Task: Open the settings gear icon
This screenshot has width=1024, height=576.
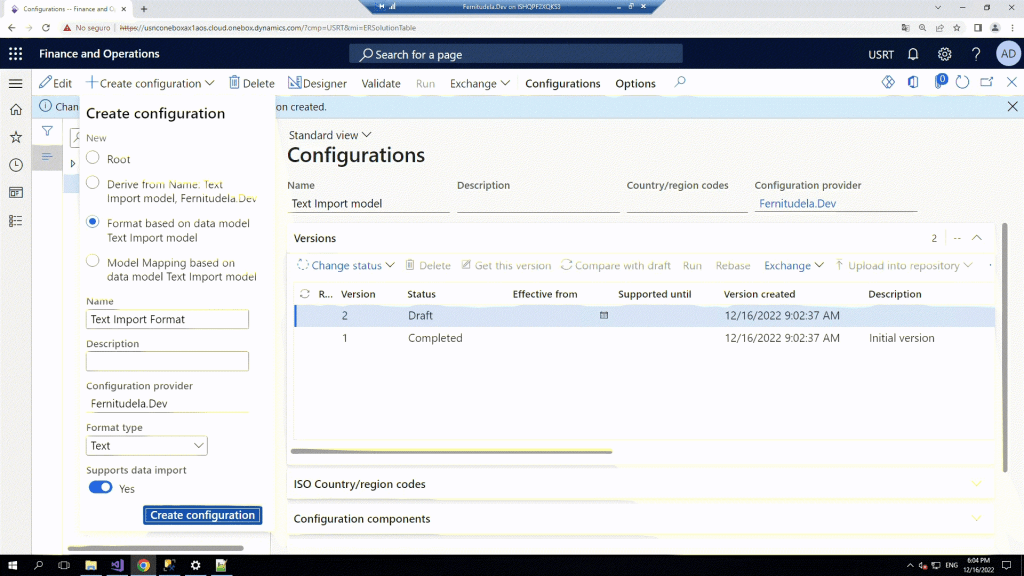Action: (x=944, y=54)
